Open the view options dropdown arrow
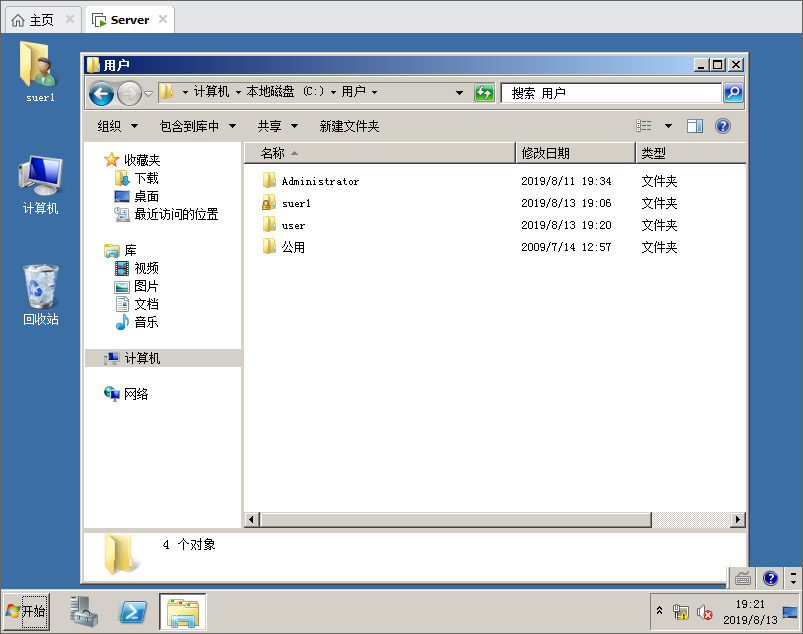 [x=668, y=126]
